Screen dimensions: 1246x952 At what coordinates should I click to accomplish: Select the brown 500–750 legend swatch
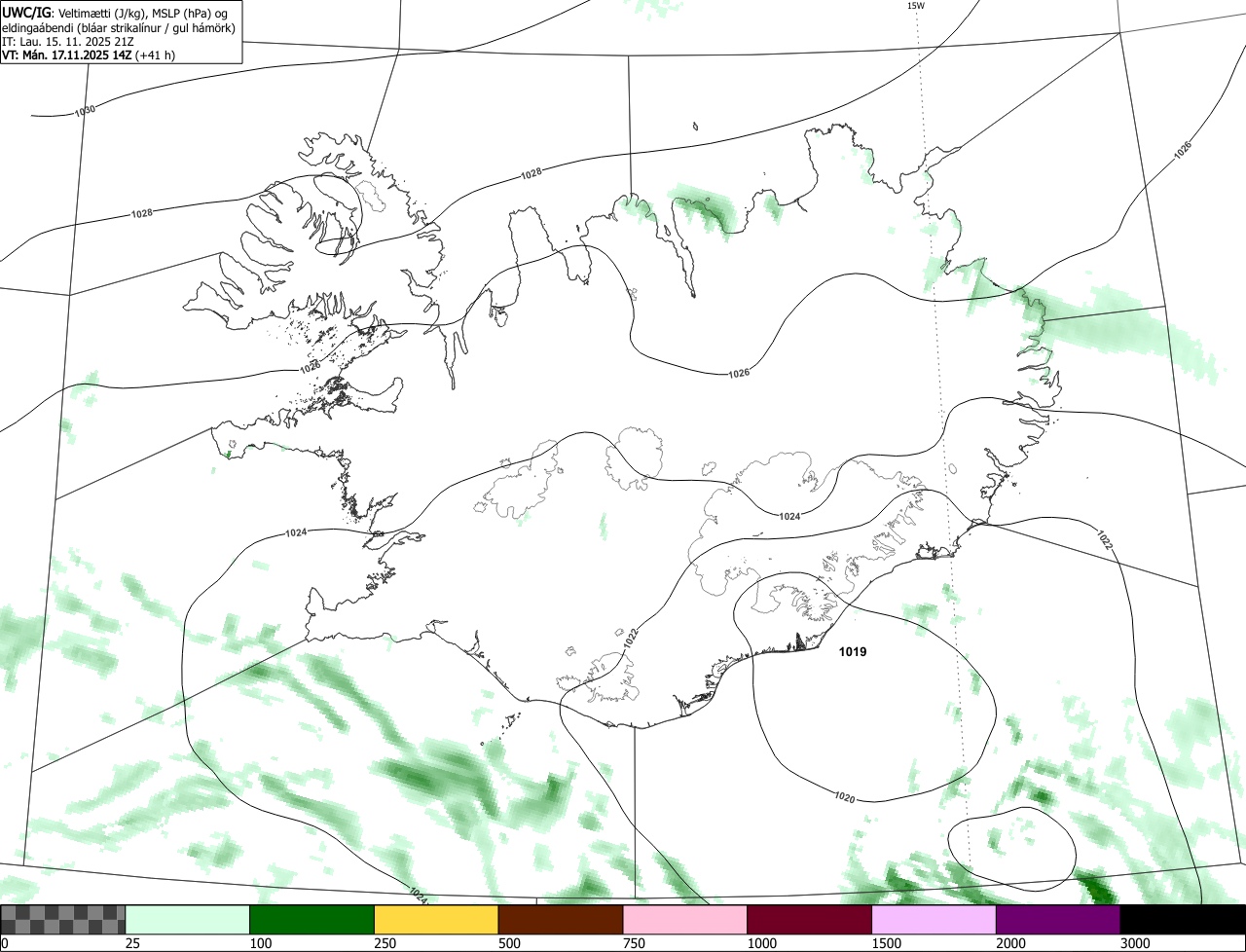[x=561, y=919]
